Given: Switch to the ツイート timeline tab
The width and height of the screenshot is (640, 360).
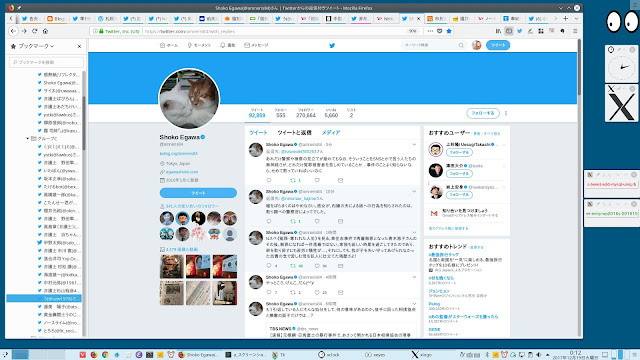Looking at the screenshot, I should [x=258, y=133].
